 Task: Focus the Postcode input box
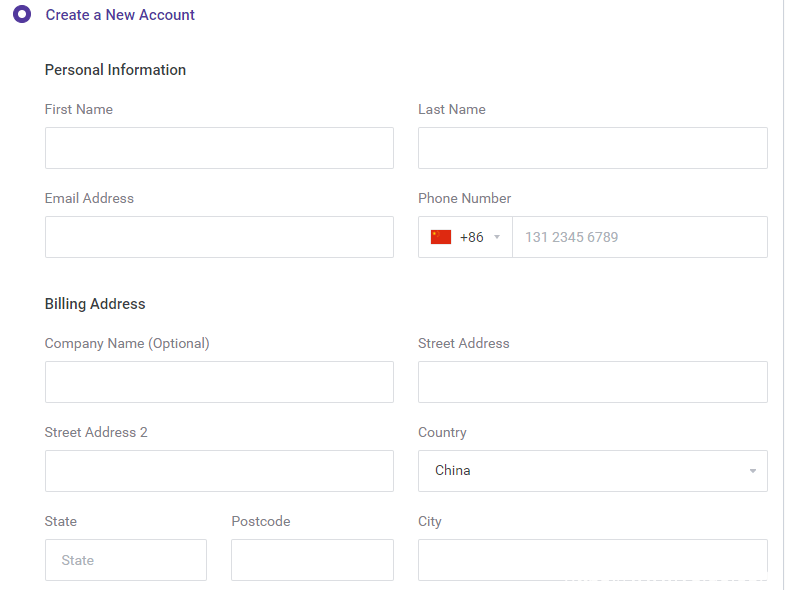pyautogui.click(x=312, y=560)
